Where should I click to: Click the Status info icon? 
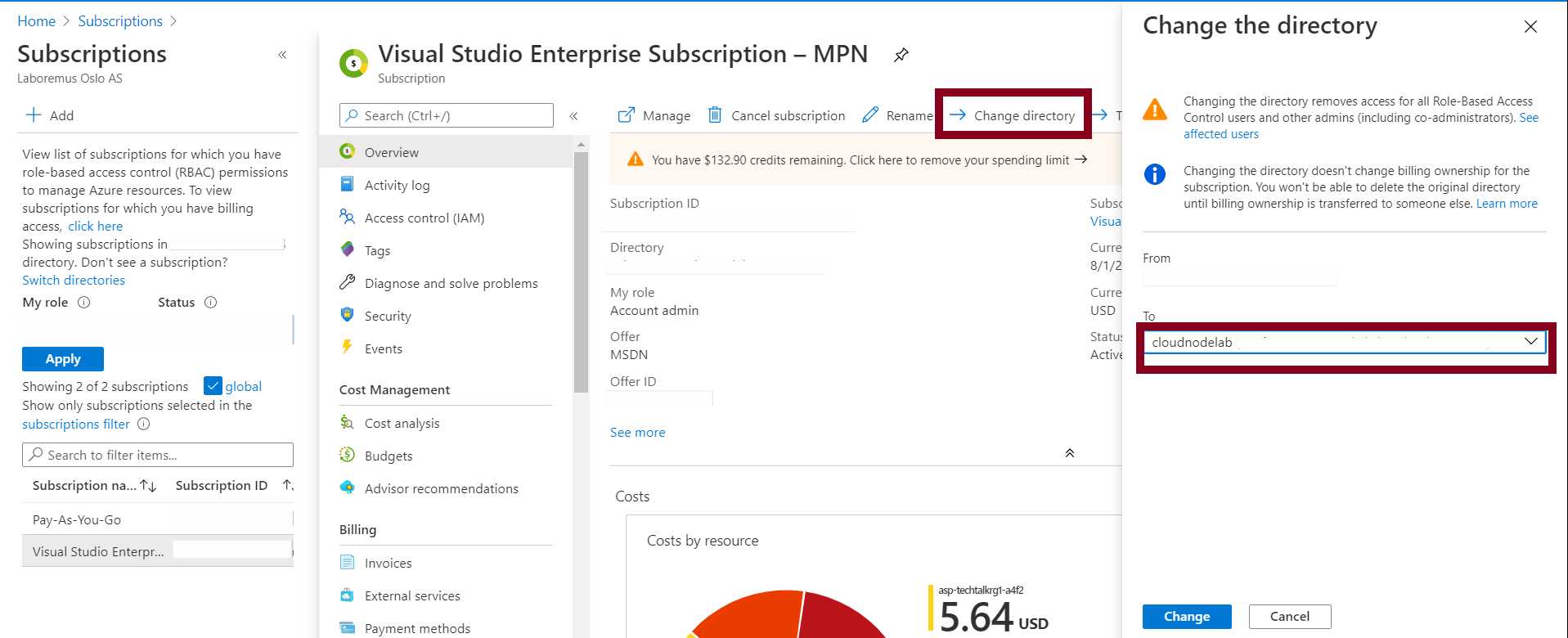coord(210,302)
